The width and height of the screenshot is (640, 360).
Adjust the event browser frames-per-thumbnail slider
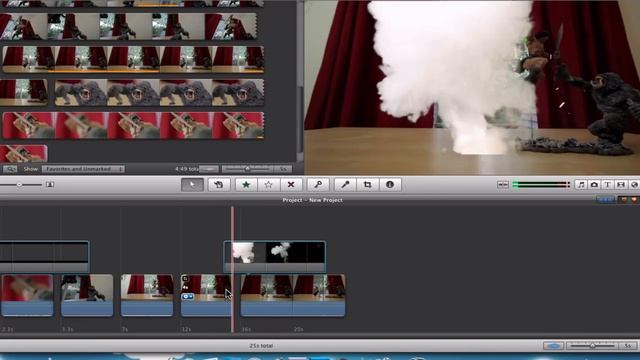(247, 169)
